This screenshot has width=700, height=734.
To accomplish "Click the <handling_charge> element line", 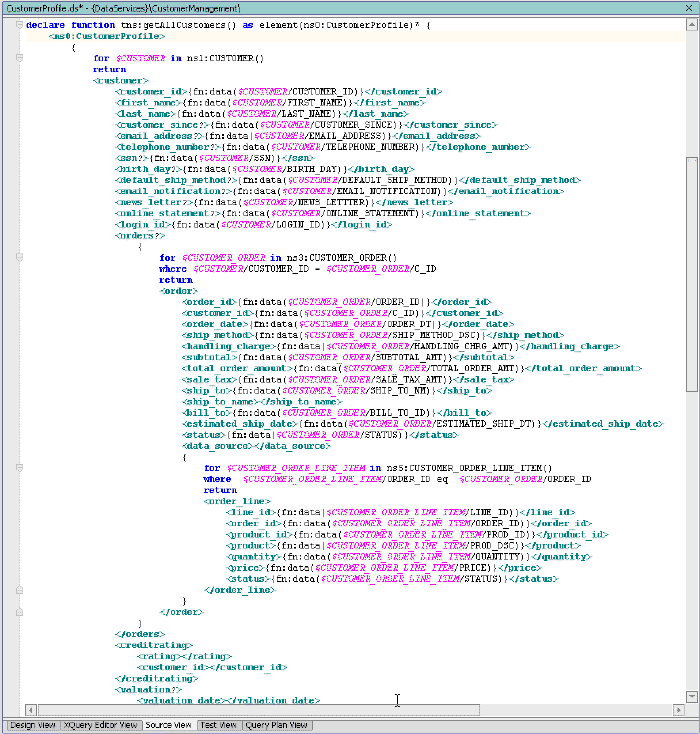I will coord(401,346).
